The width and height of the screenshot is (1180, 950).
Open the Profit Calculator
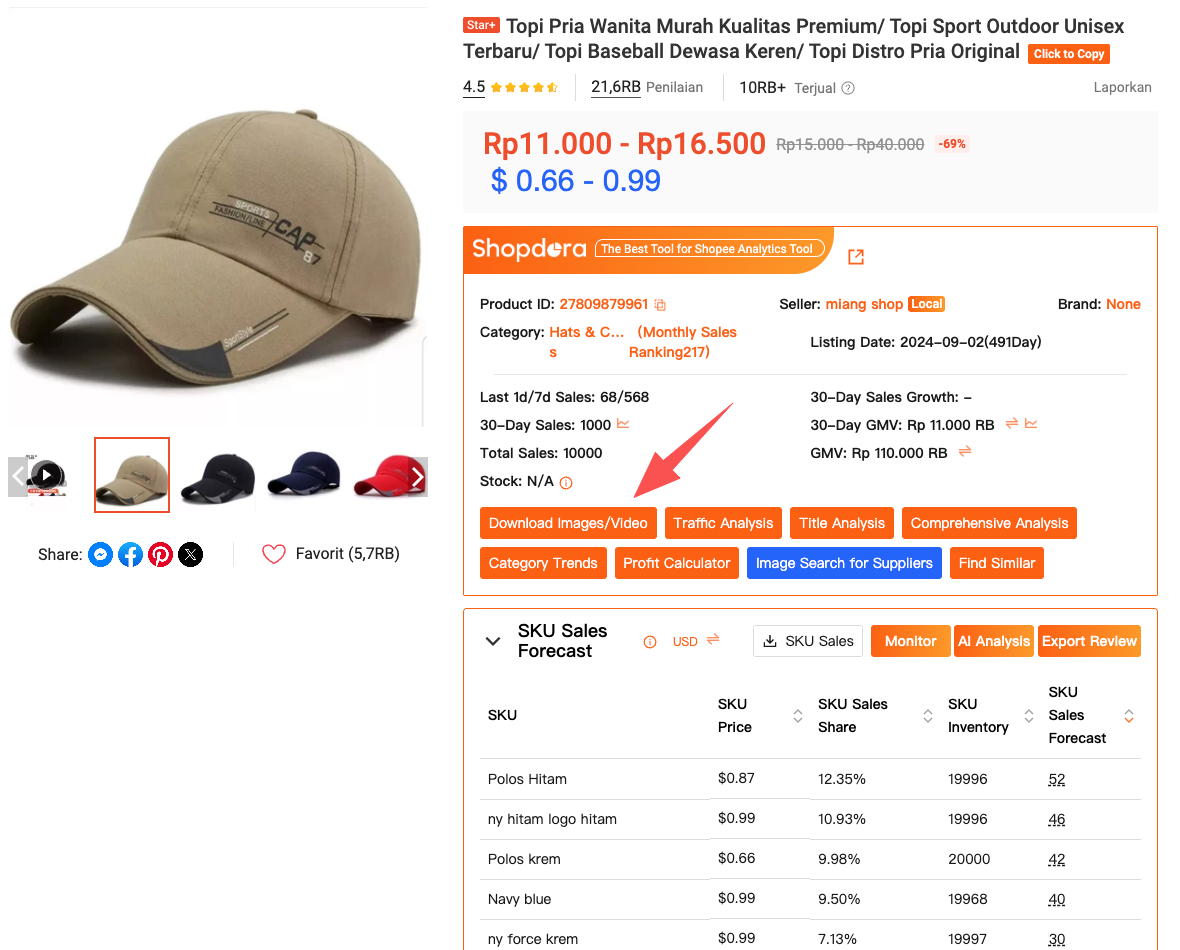click(676, 563)
